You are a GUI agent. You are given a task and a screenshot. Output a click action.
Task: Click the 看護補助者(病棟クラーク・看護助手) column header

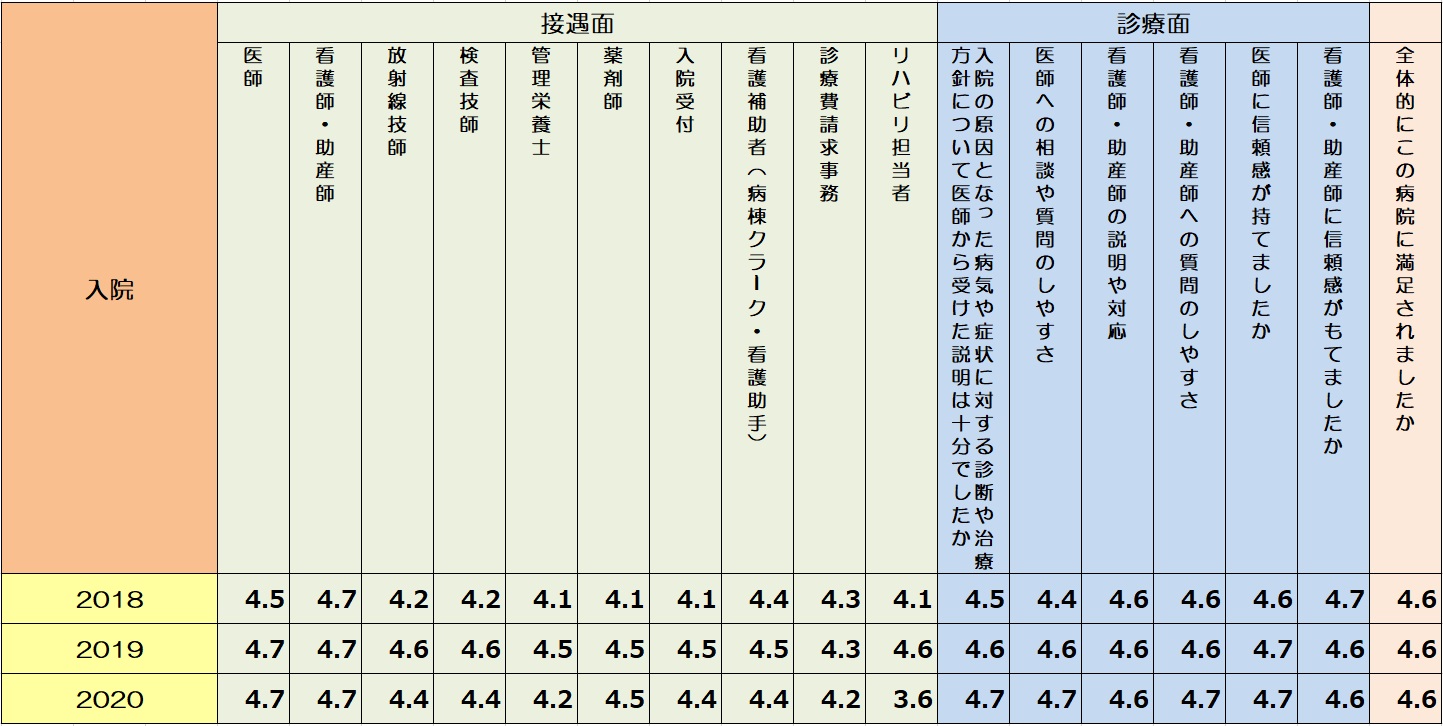(758, 308)
